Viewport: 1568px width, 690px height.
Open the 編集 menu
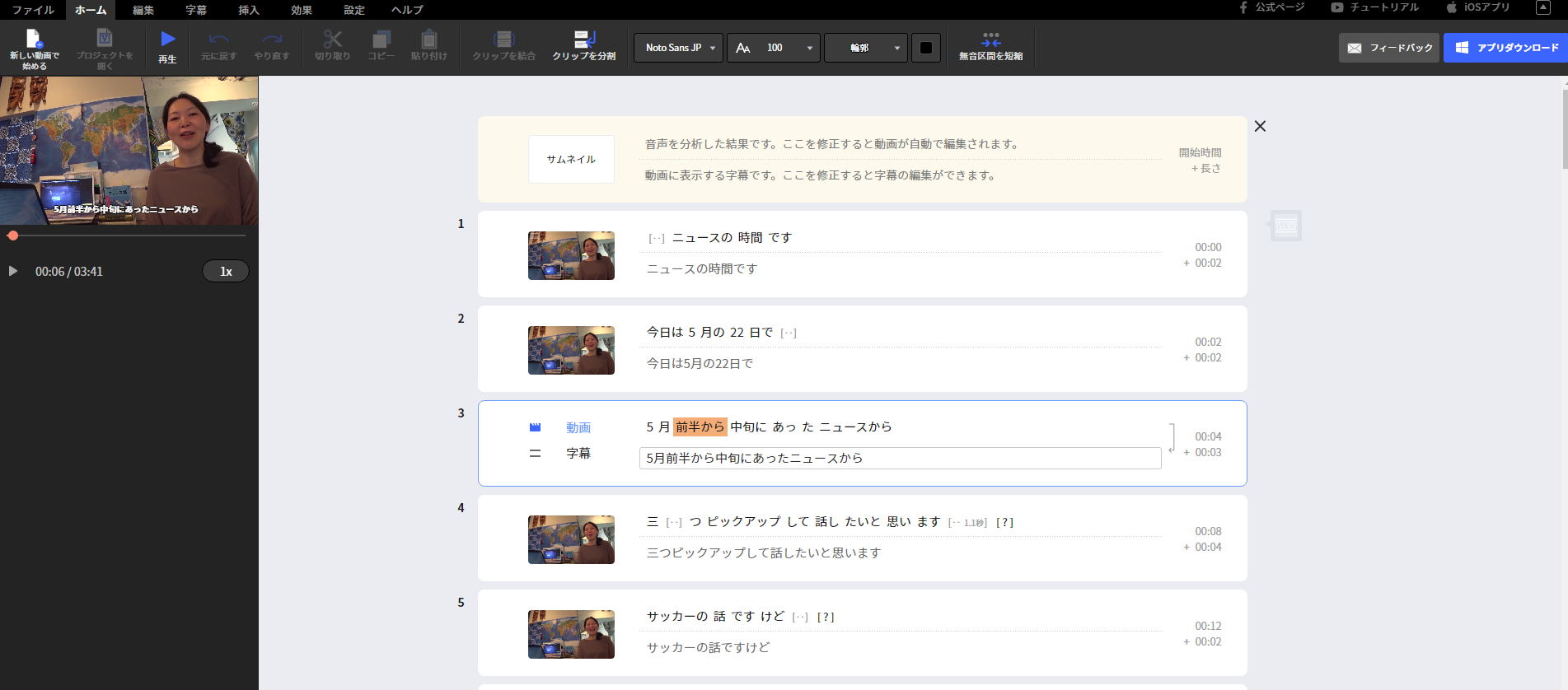[143, 10]
